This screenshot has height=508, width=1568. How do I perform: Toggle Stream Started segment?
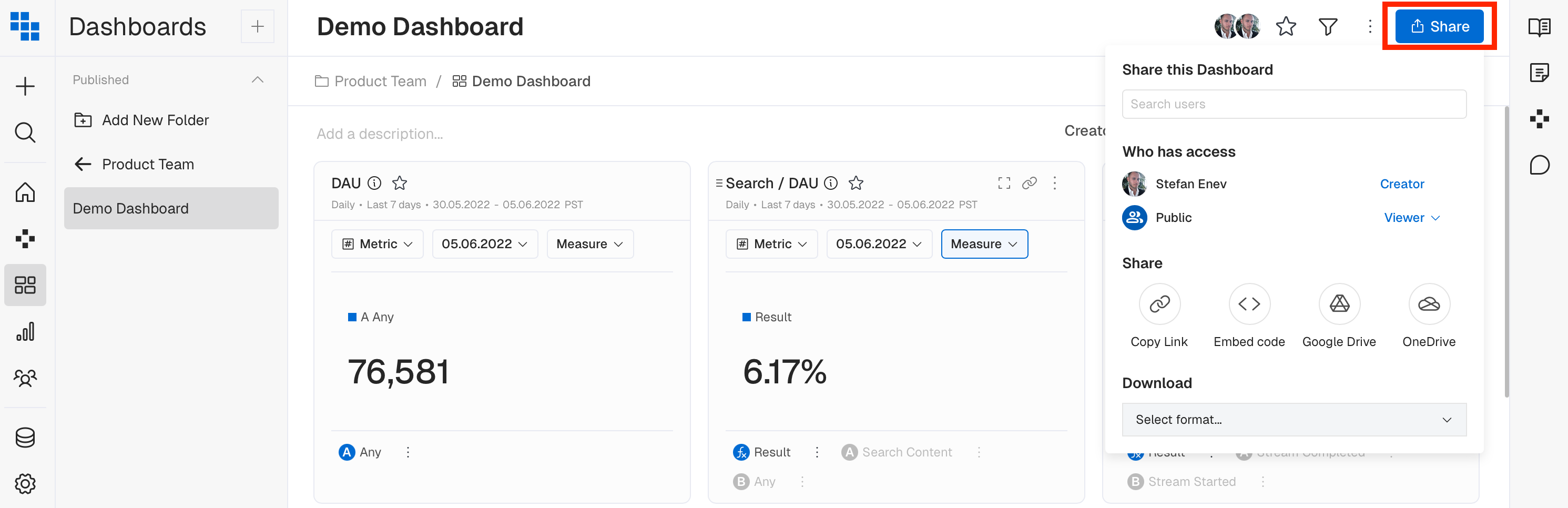(x=1181, y=482)
